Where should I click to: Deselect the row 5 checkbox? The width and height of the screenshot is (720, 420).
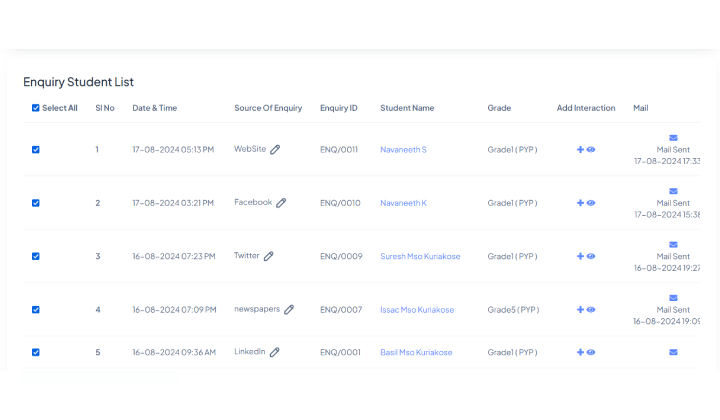pos(36,352)
